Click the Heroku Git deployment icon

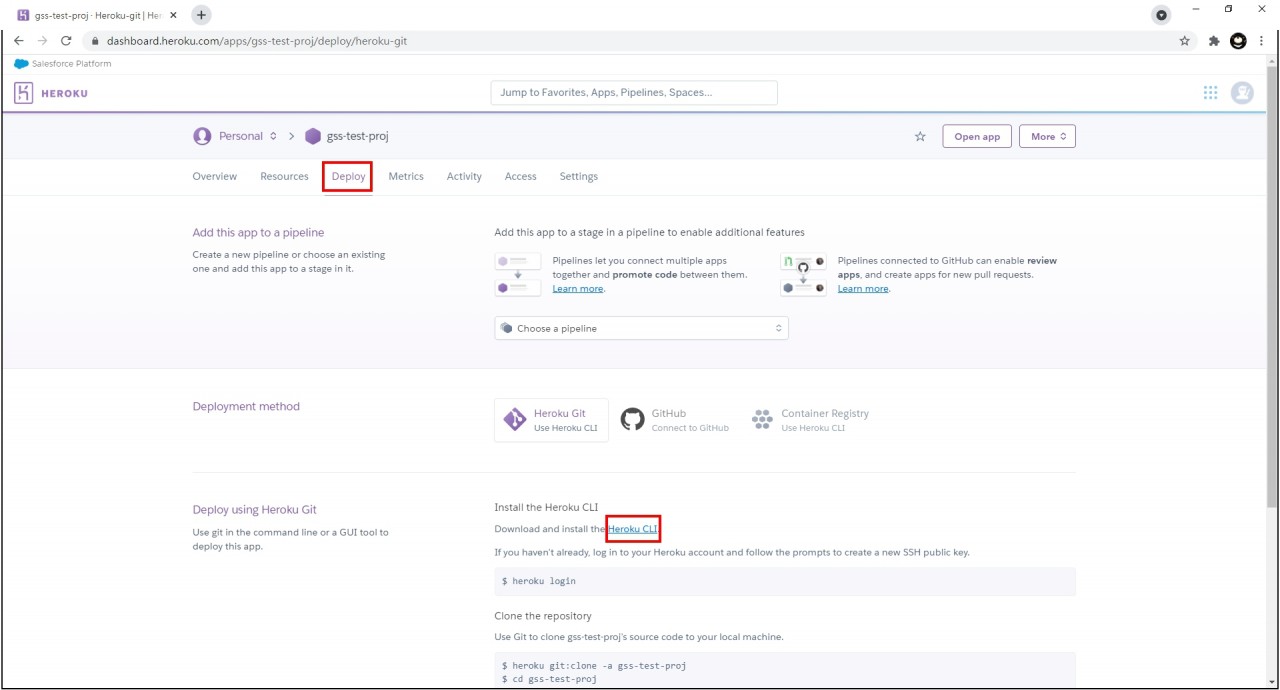coord(515,420)
